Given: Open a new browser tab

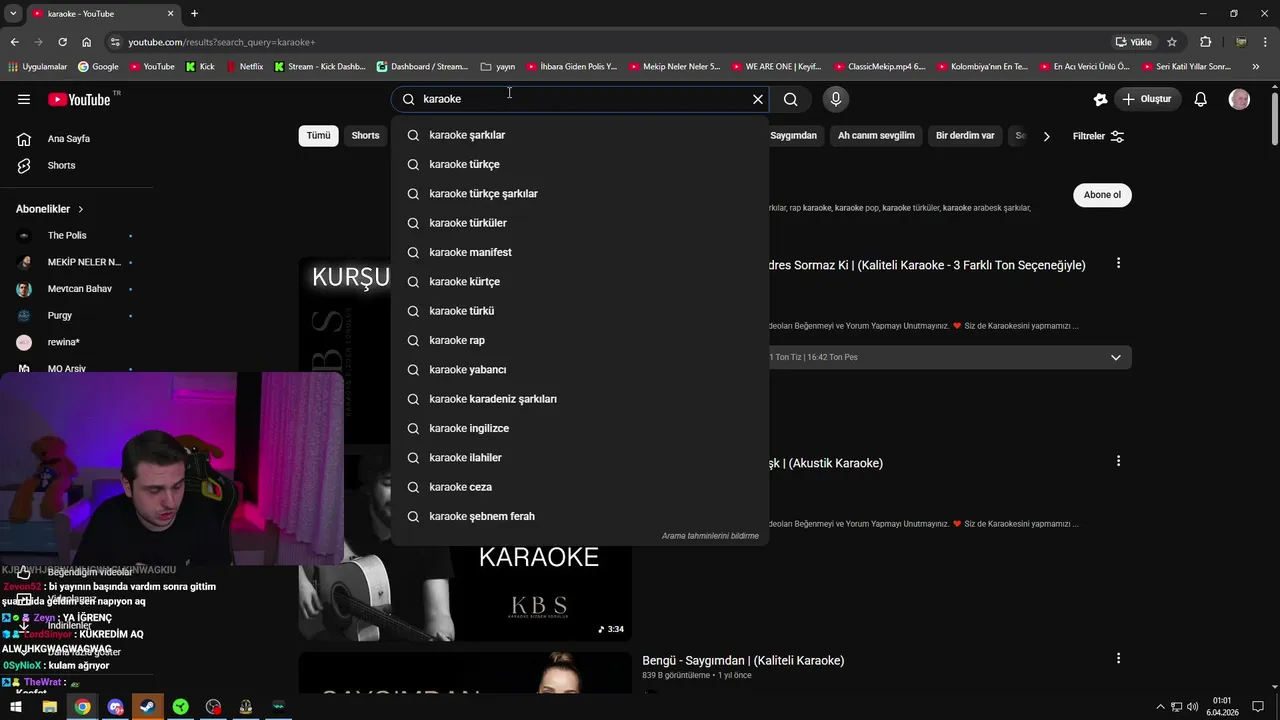Looking at the screenshot, I should pyautogui.click(x=194, y=14).
